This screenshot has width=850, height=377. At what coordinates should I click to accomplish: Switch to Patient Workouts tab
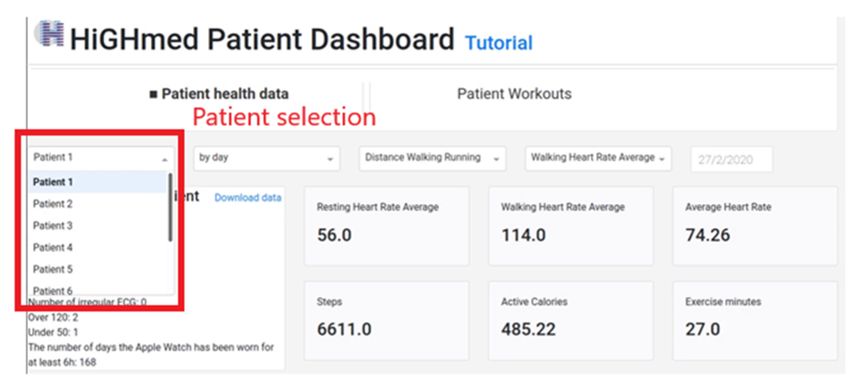click(514, 94)
